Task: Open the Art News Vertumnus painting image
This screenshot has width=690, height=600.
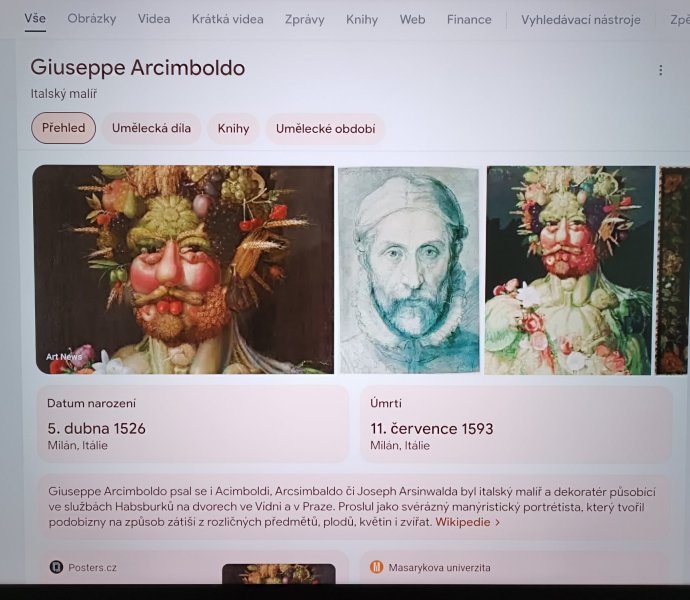Action: 183,270
